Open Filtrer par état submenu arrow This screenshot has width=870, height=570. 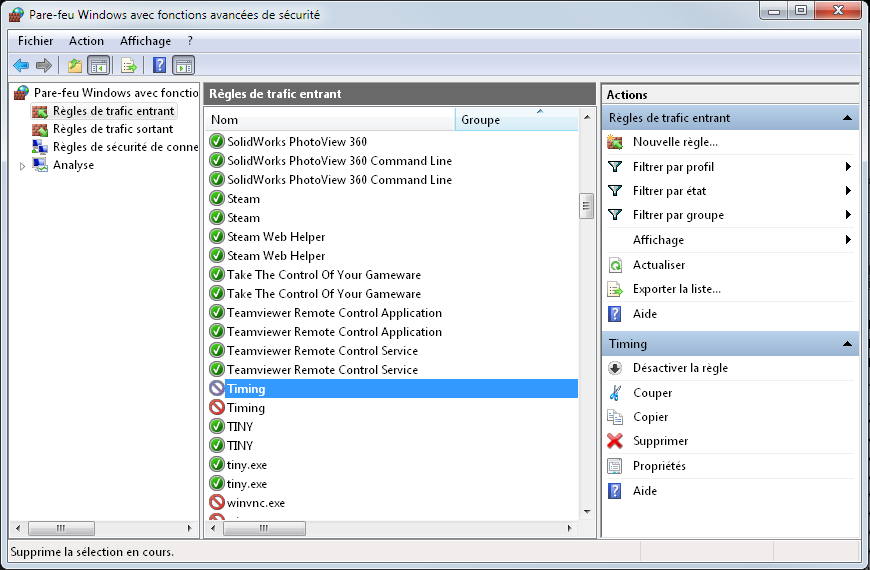848,191
